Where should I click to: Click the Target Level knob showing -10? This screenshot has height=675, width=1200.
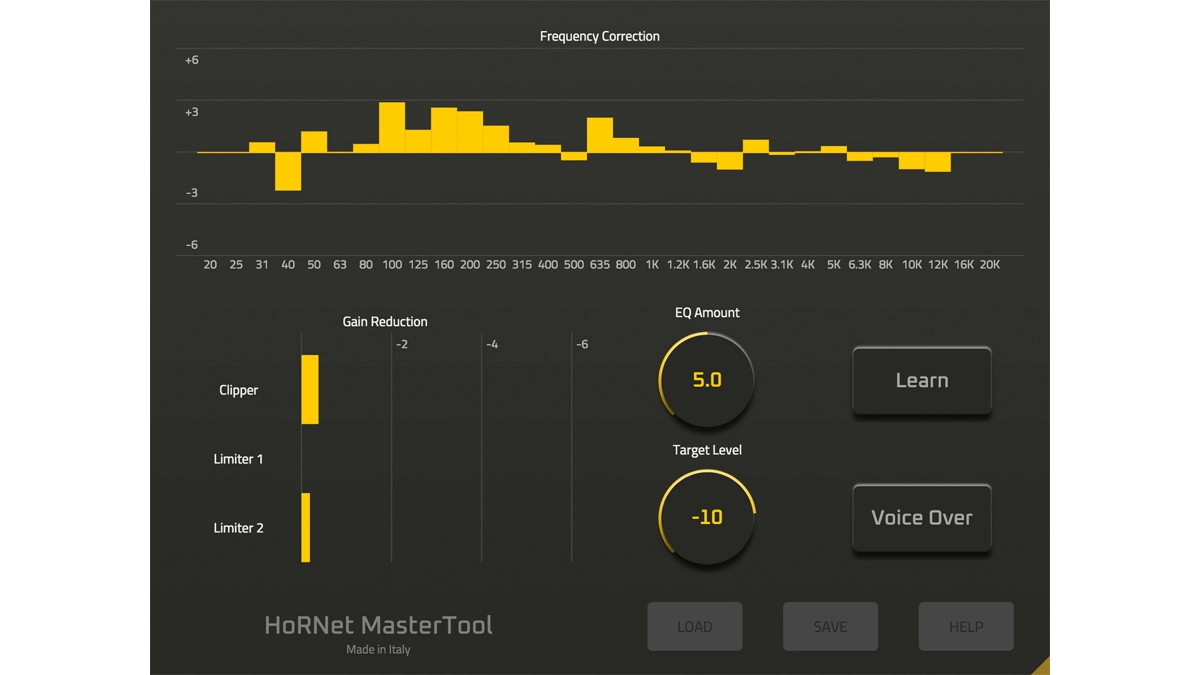coord(707,518)
